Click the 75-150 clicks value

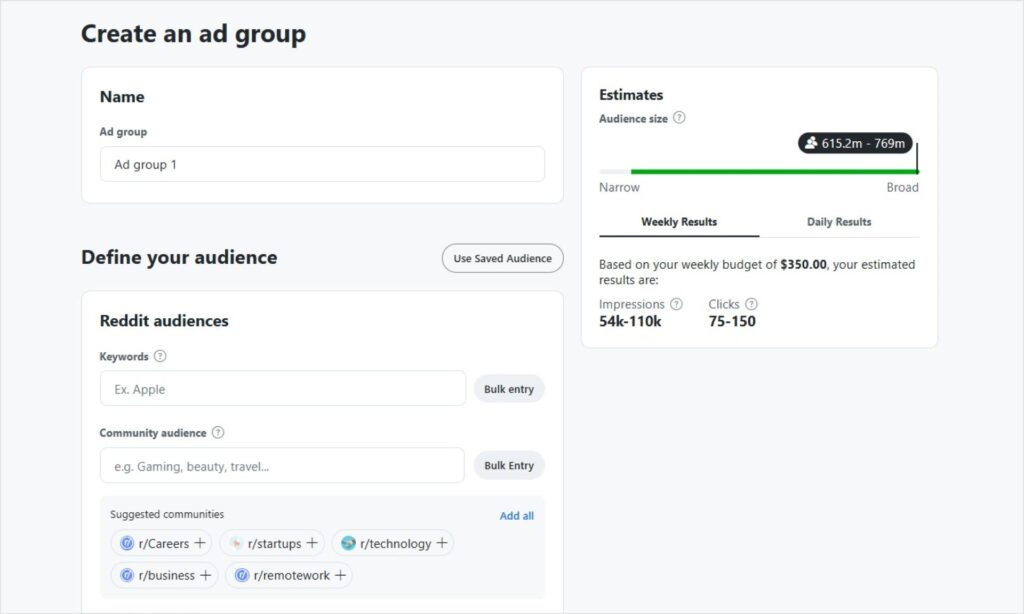click(732, 321)
